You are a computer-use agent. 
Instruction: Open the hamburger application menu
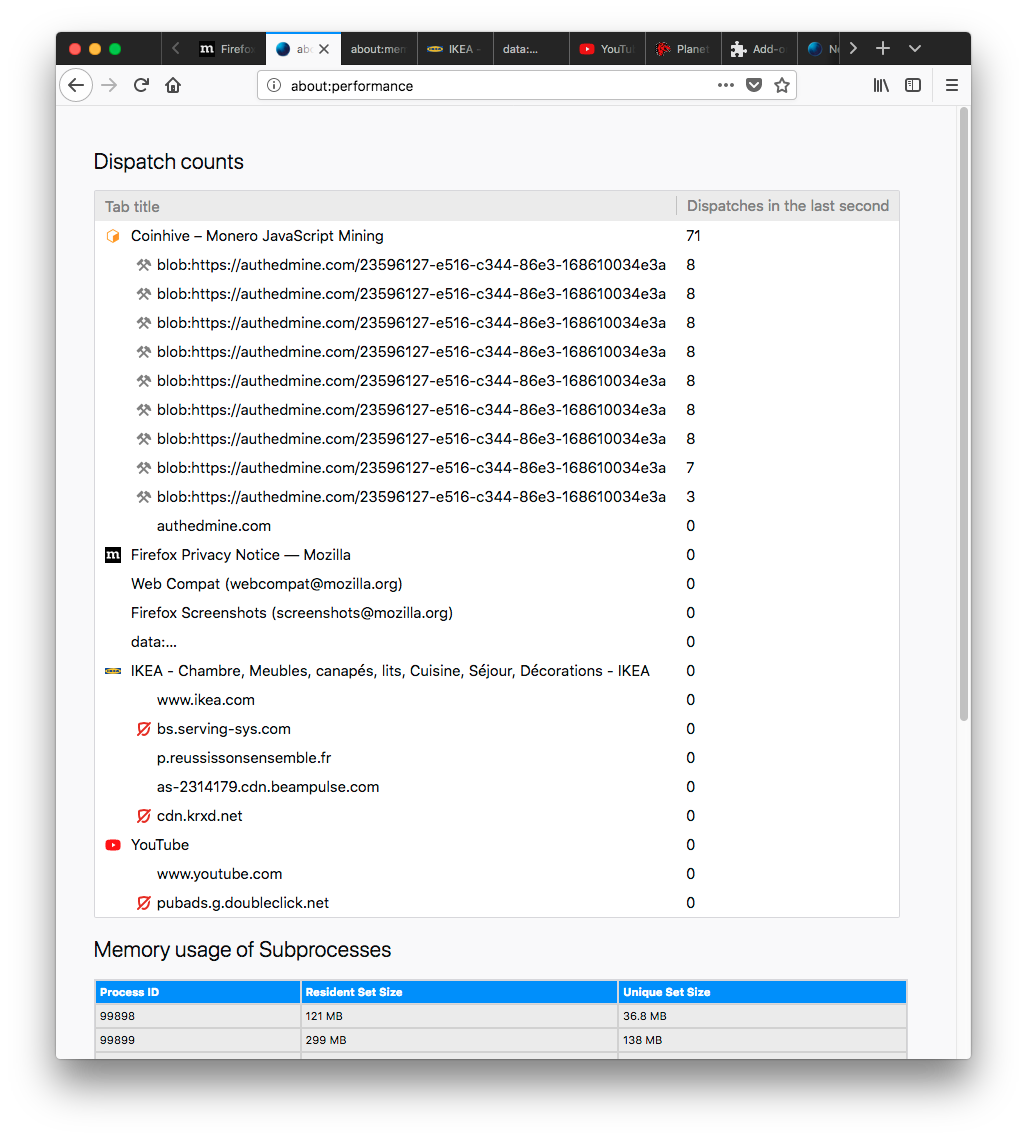pos(951,85)
